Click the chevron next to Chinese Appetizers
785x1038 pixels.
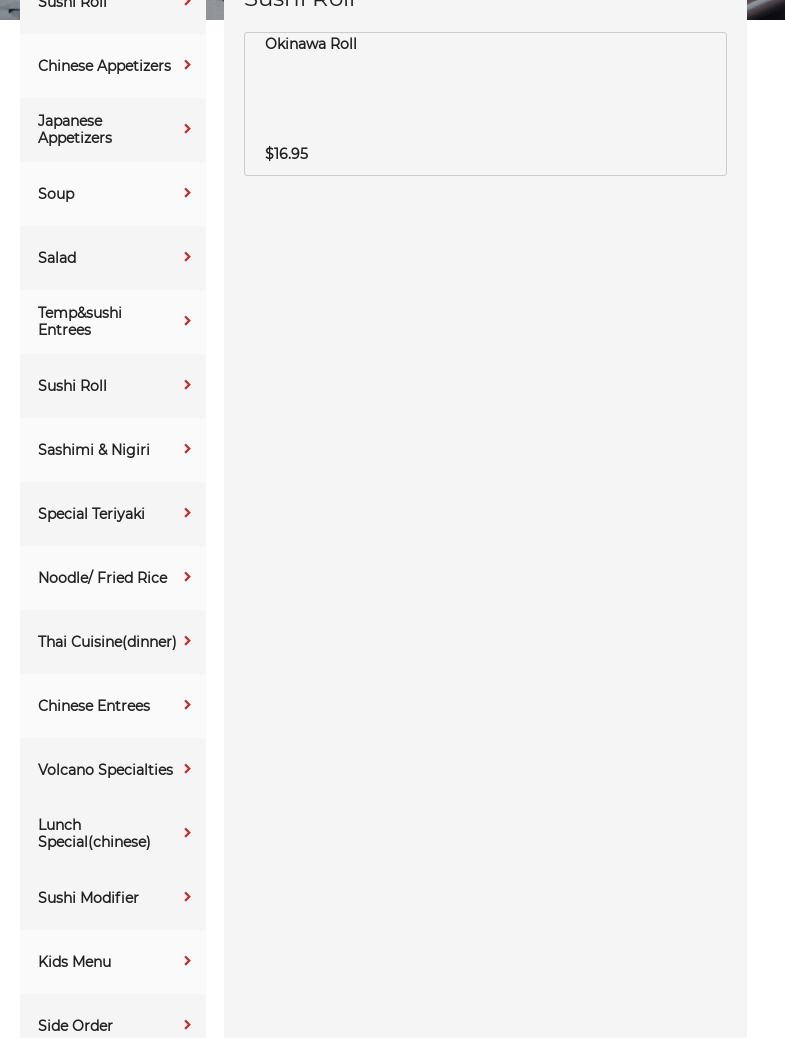click(x=187, y=65)
